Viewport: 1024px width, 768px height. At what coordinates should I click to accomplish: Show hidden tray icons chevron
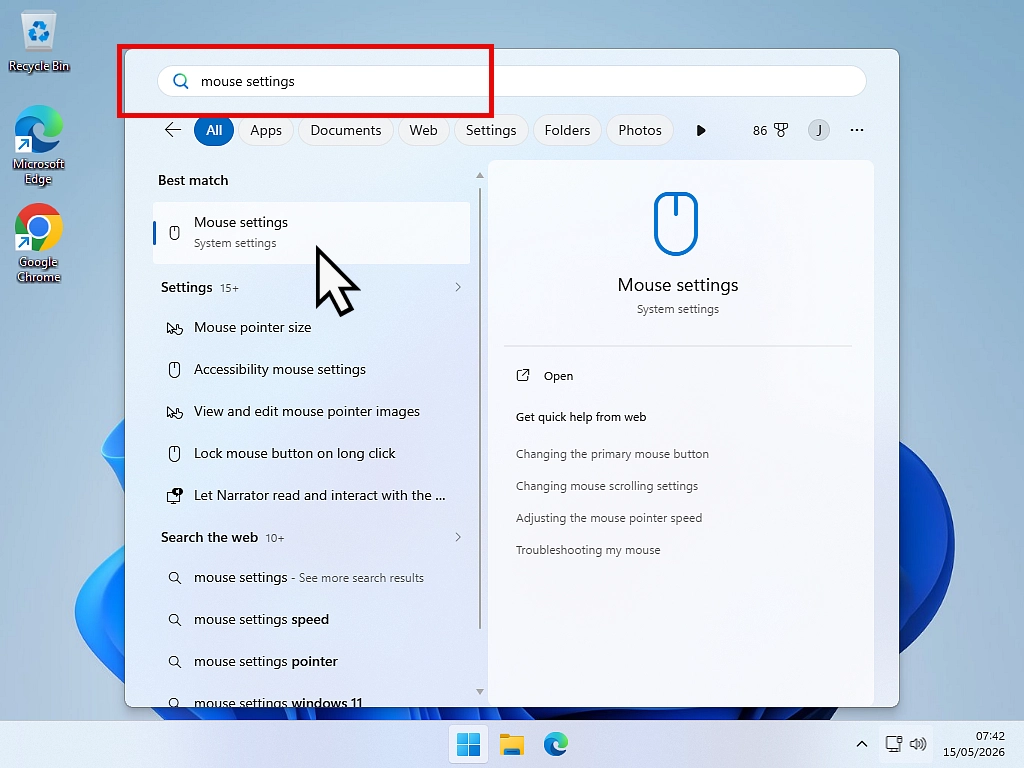[861, 744]
